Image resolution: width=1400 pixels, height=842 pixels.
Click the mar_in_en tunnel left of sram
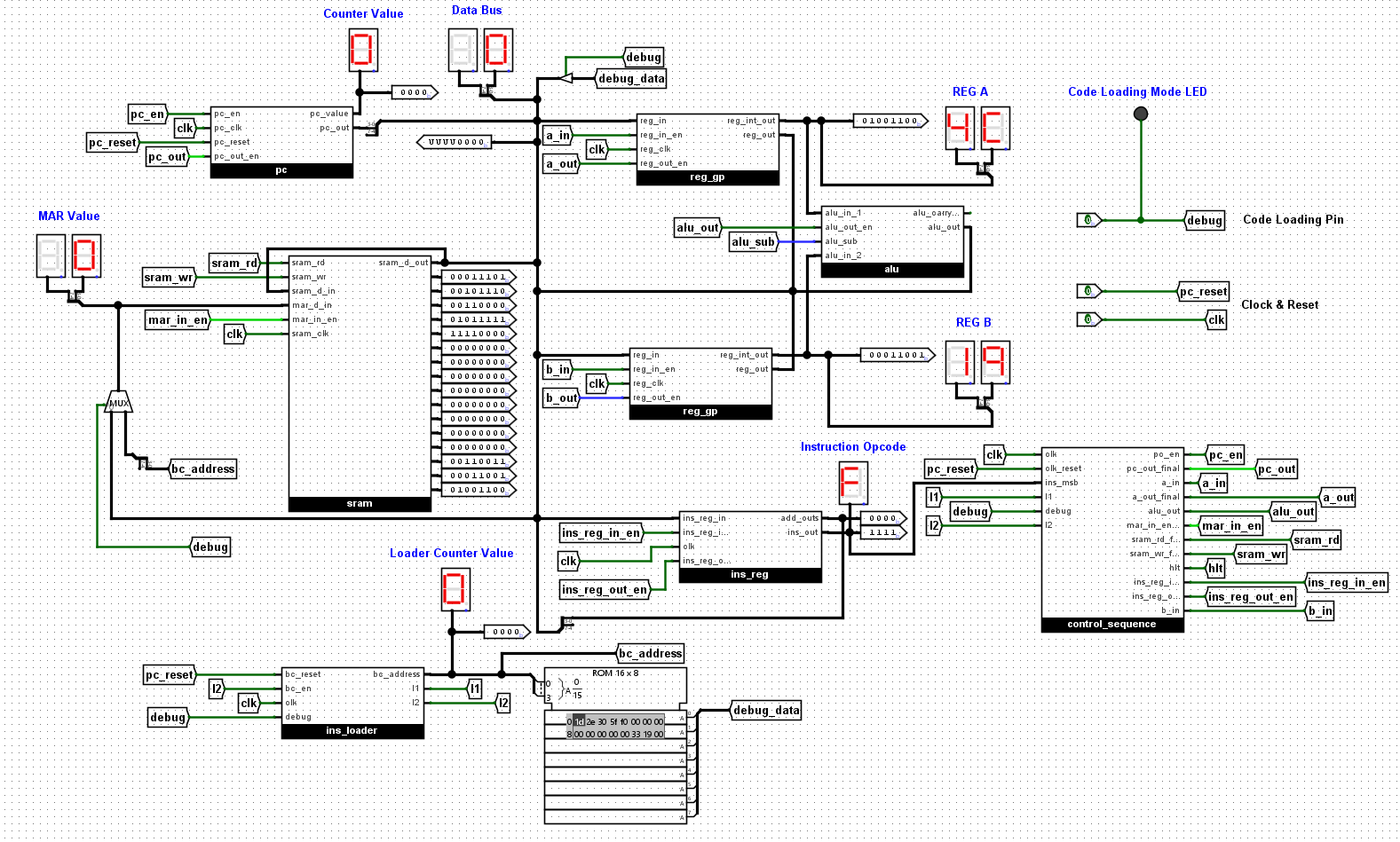178,319
